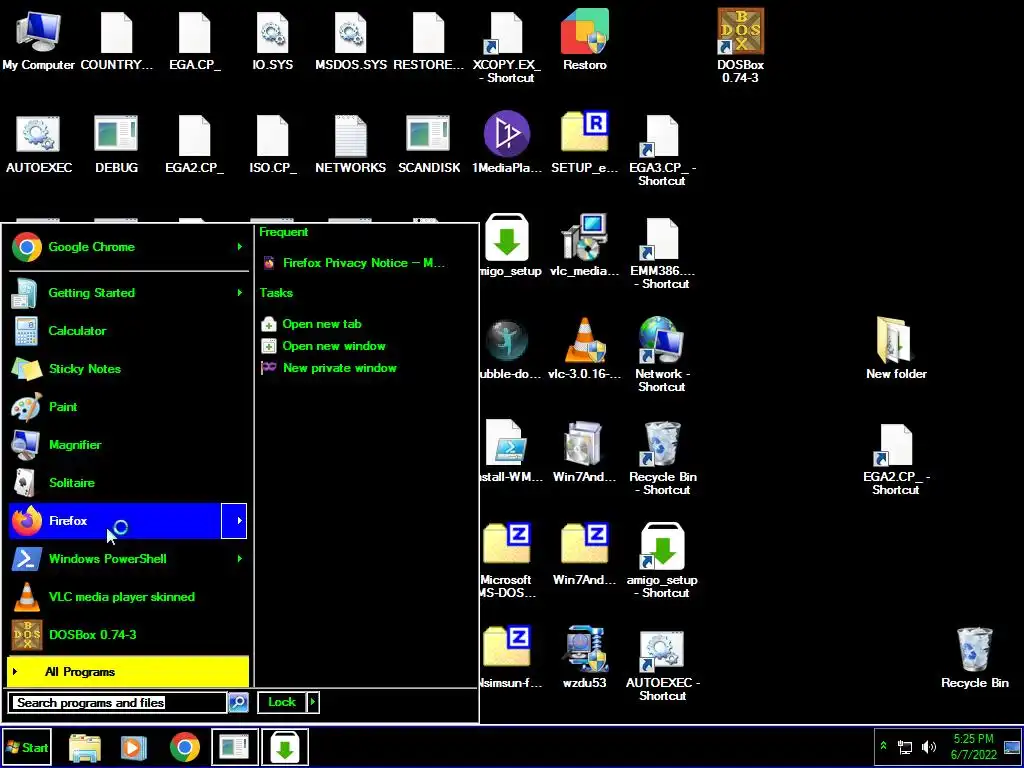Select the vlc_media... installer icon
Image resolution: width=1024 pixels, height=768 pixels.
coord(584,246)
